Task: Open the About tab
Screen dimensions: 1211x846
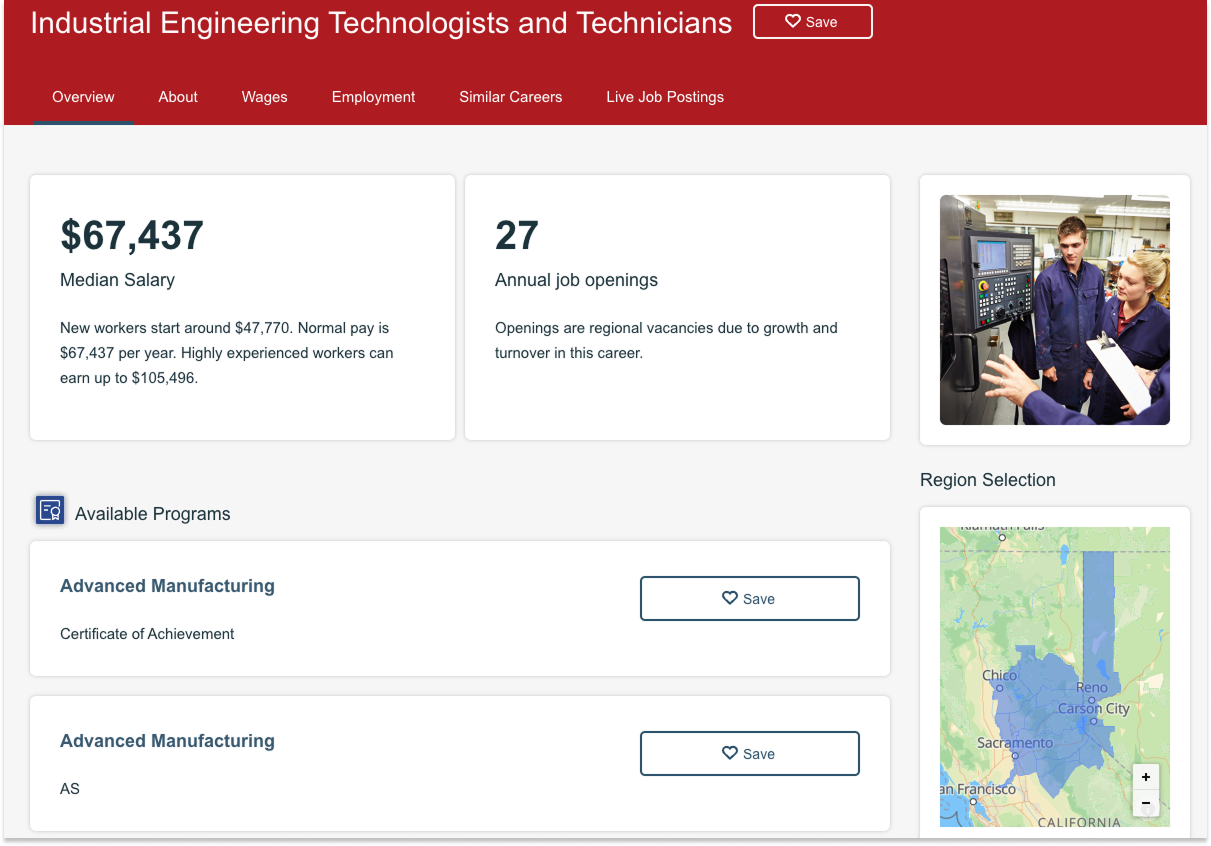Action: tap(178, 97)
